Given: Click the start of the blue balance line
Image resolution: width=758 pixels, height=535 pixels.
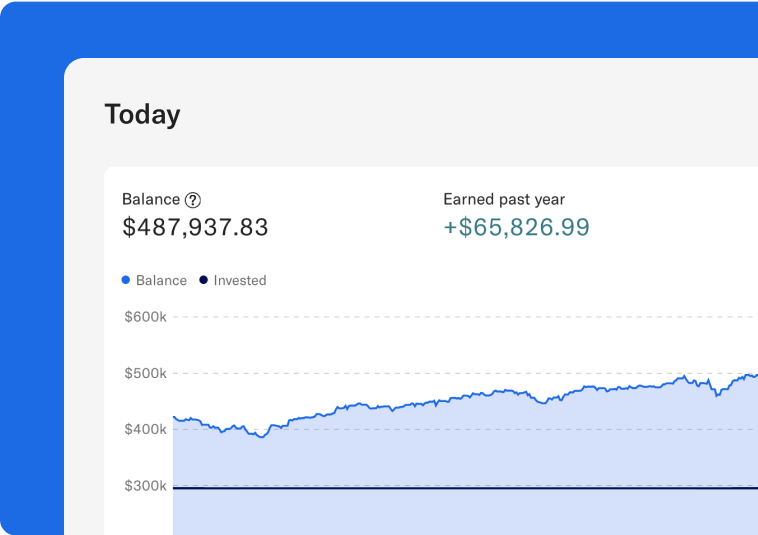Looking at the screenshot, I should tap(175, 417).
